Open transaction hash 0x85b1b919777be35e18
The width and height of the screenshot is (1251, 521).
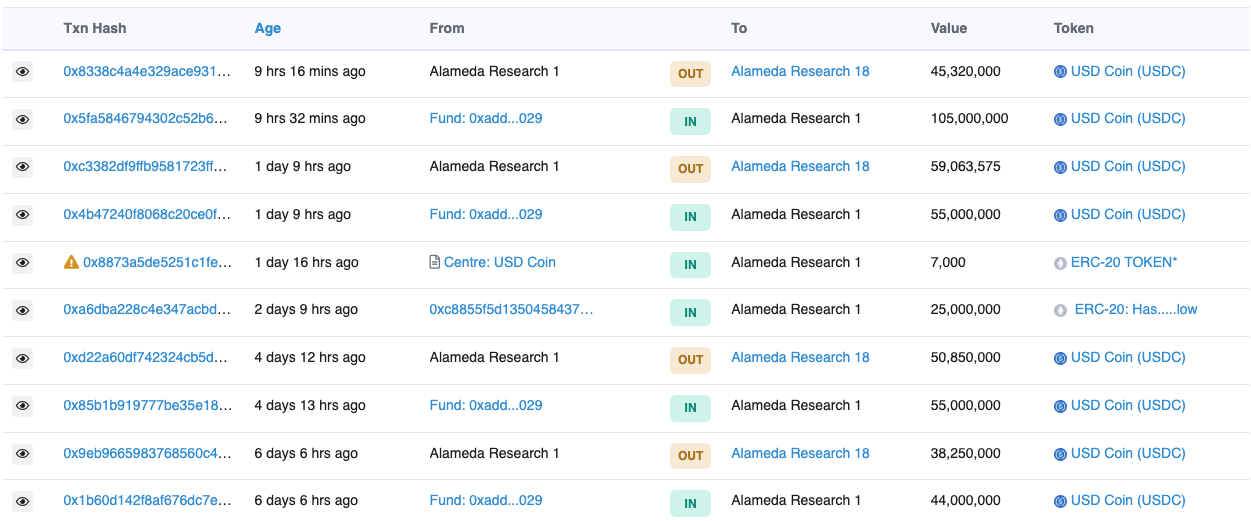[147, 405]
